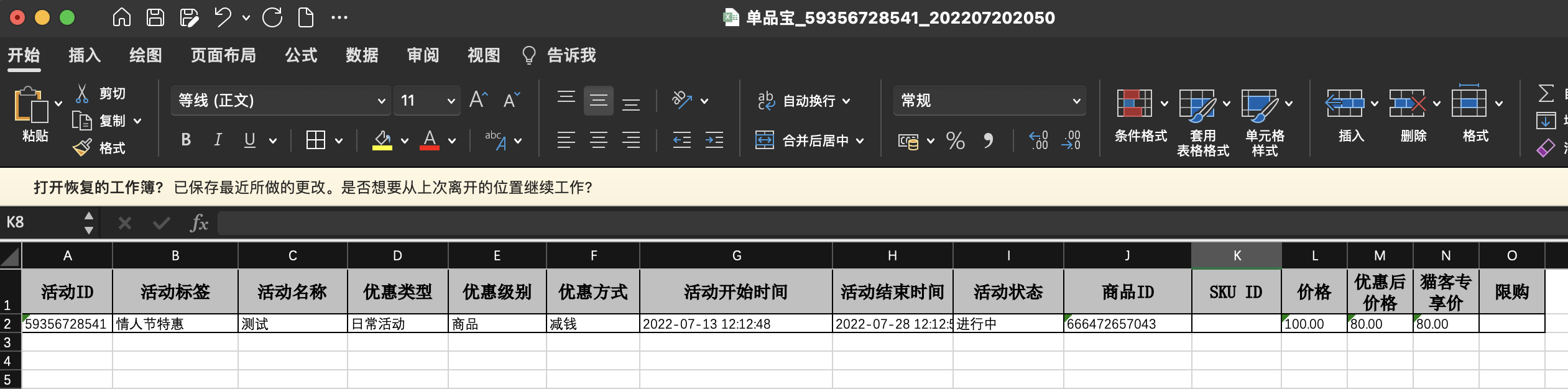1568x389 pixels.
Task: Click the text orientation icon
Action: [x=682, y=100]
